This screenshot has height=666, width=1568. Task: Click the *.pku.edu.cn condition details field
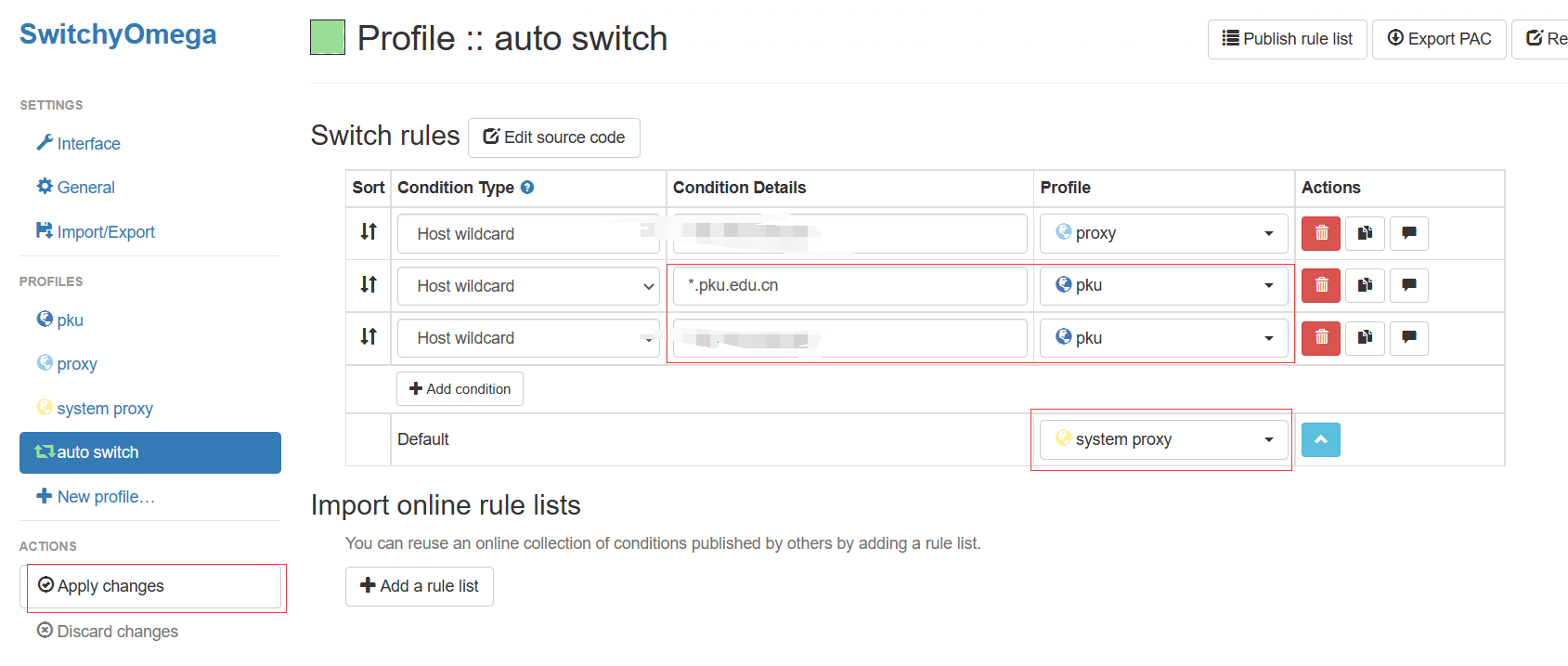click(x=850, y=286)
